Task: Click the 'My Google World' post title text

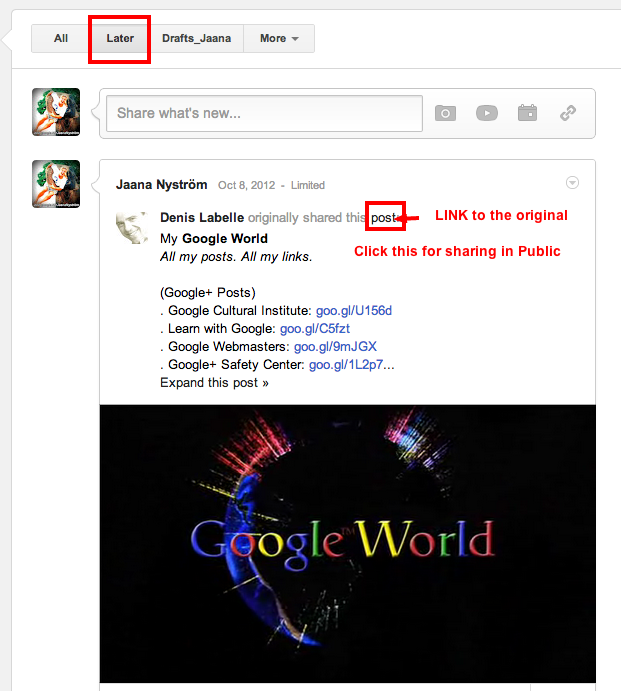Action: (214, 239)
